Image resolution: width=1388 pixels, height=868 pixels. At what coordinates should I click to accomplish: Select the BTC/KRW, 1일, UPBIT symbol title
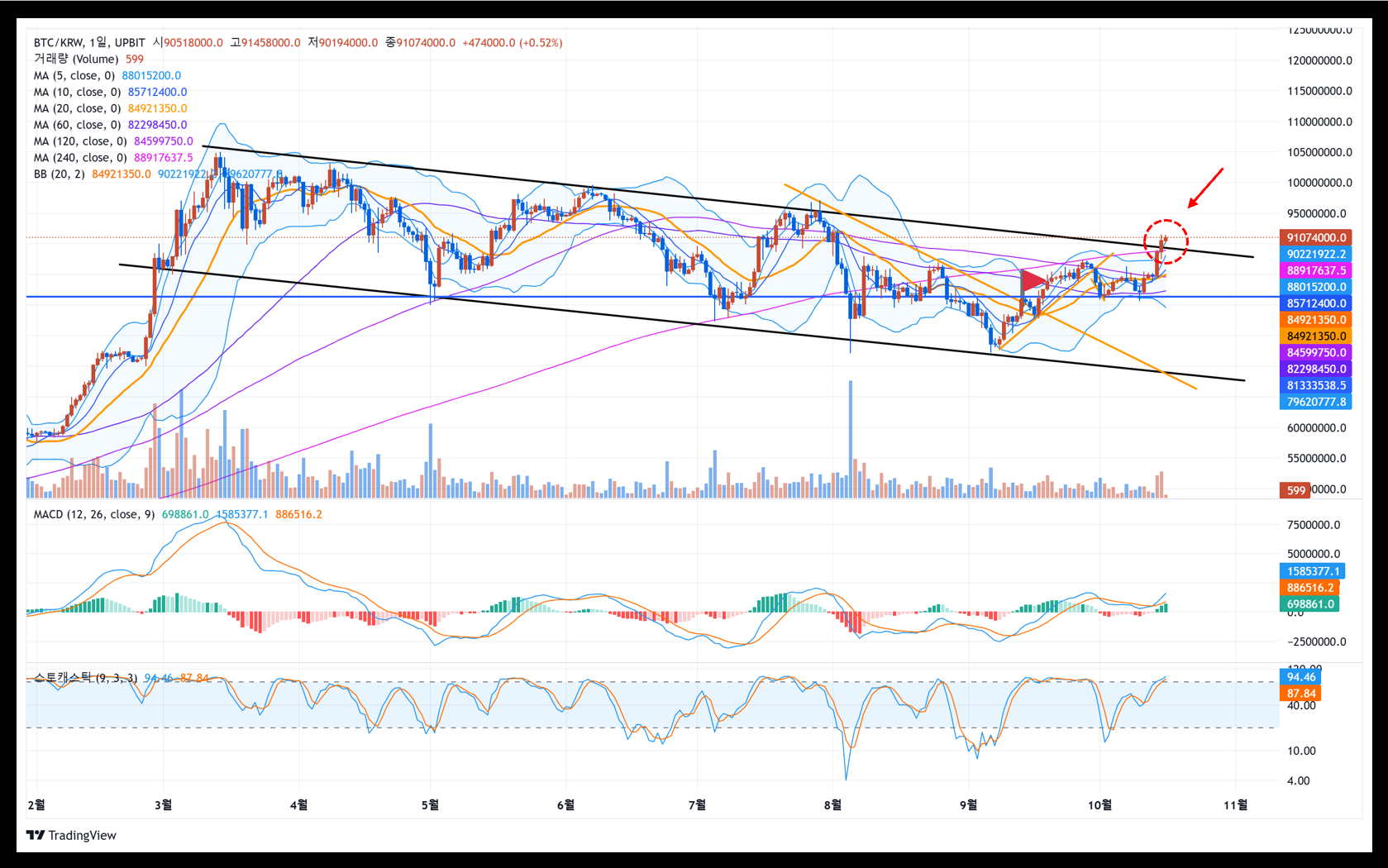pos(89,42)
